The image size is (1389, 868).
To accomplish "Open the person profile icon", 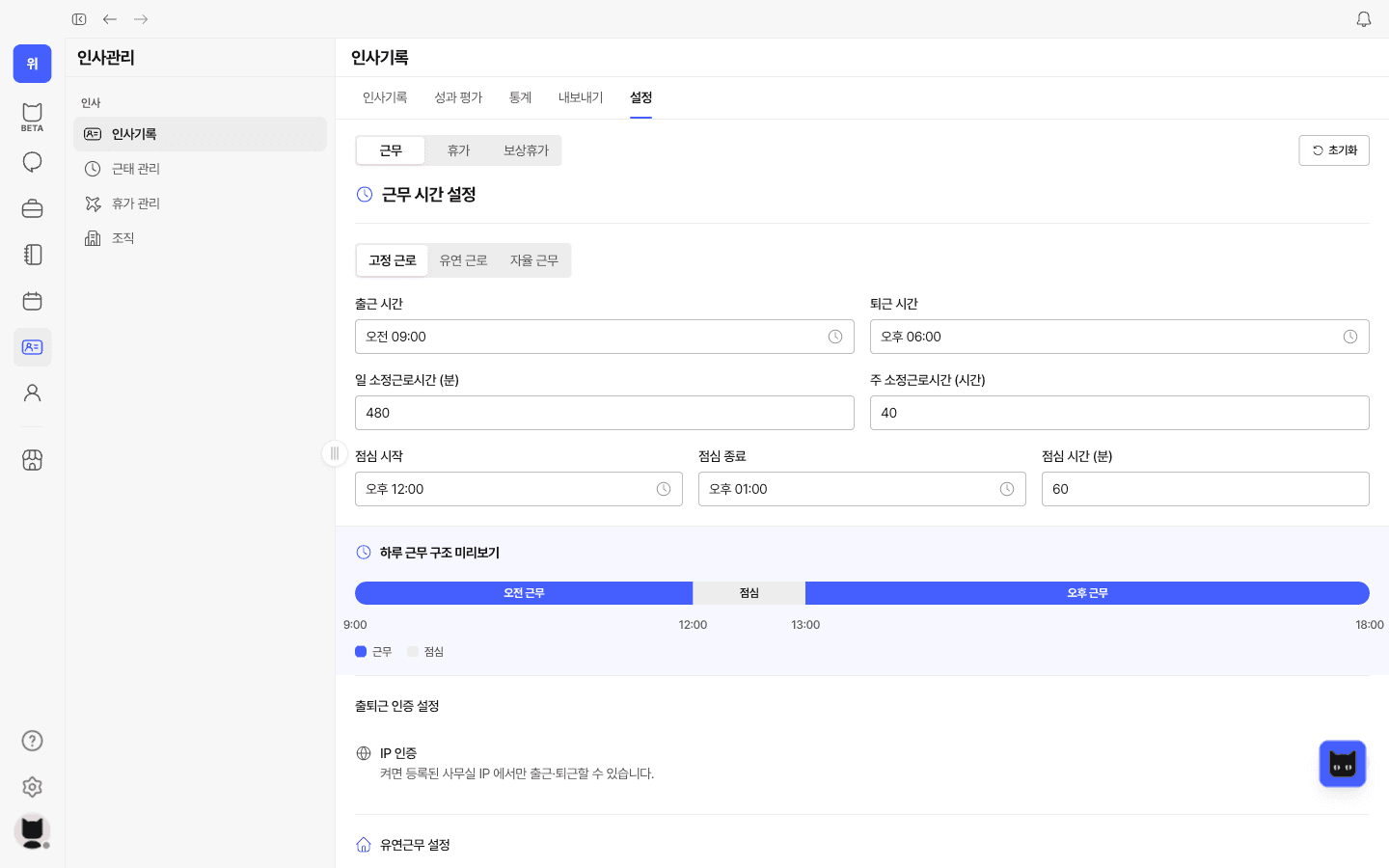I will point(32,393).
